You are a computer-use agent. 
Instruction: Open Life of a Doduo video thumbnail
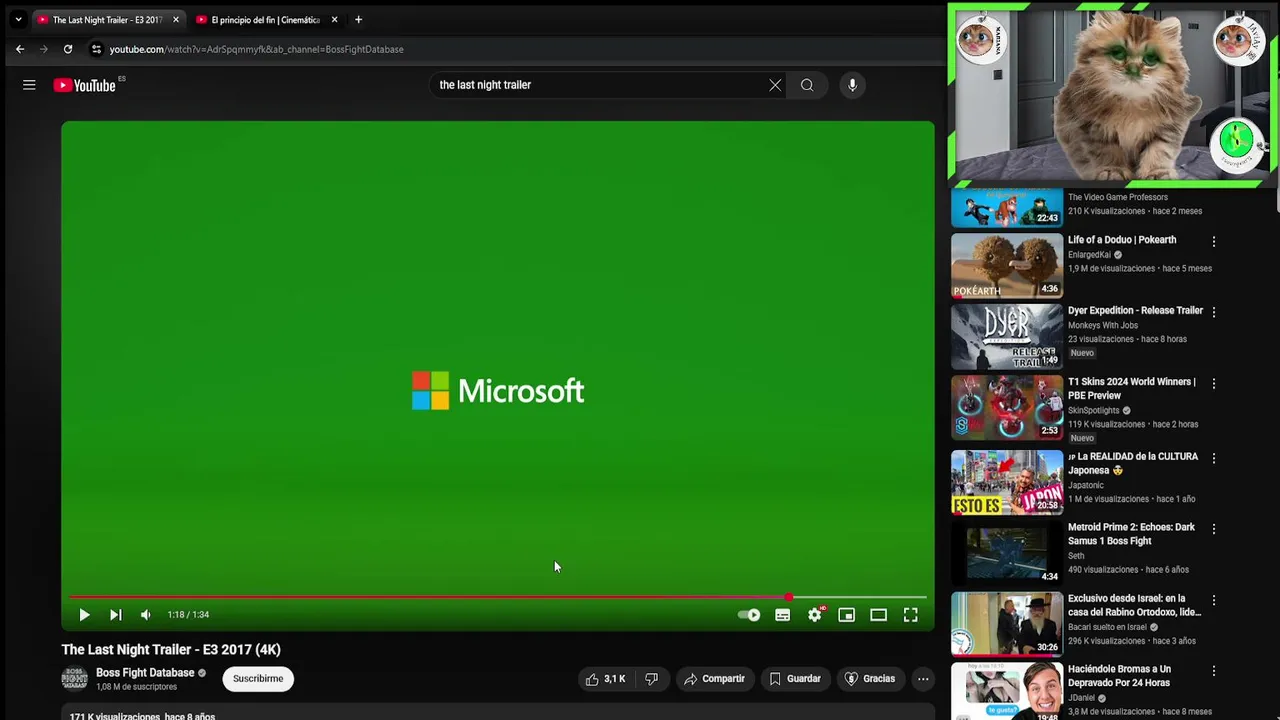[x=1007, y=265]
